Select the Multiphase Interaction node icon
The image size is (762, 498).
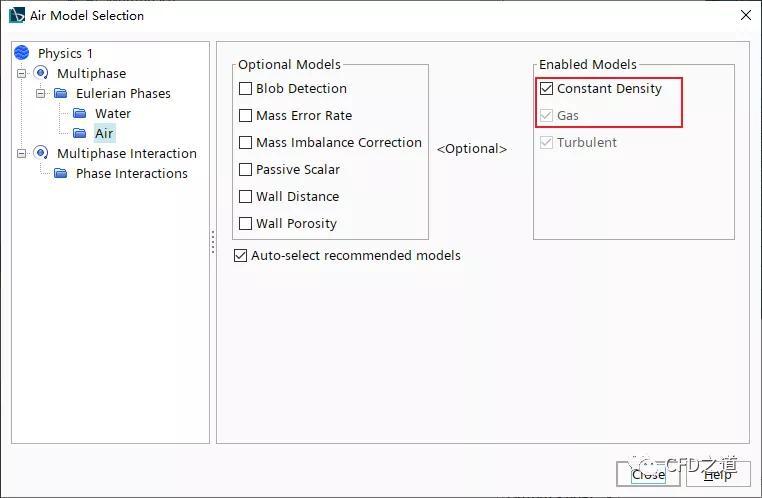coord(41,153)
